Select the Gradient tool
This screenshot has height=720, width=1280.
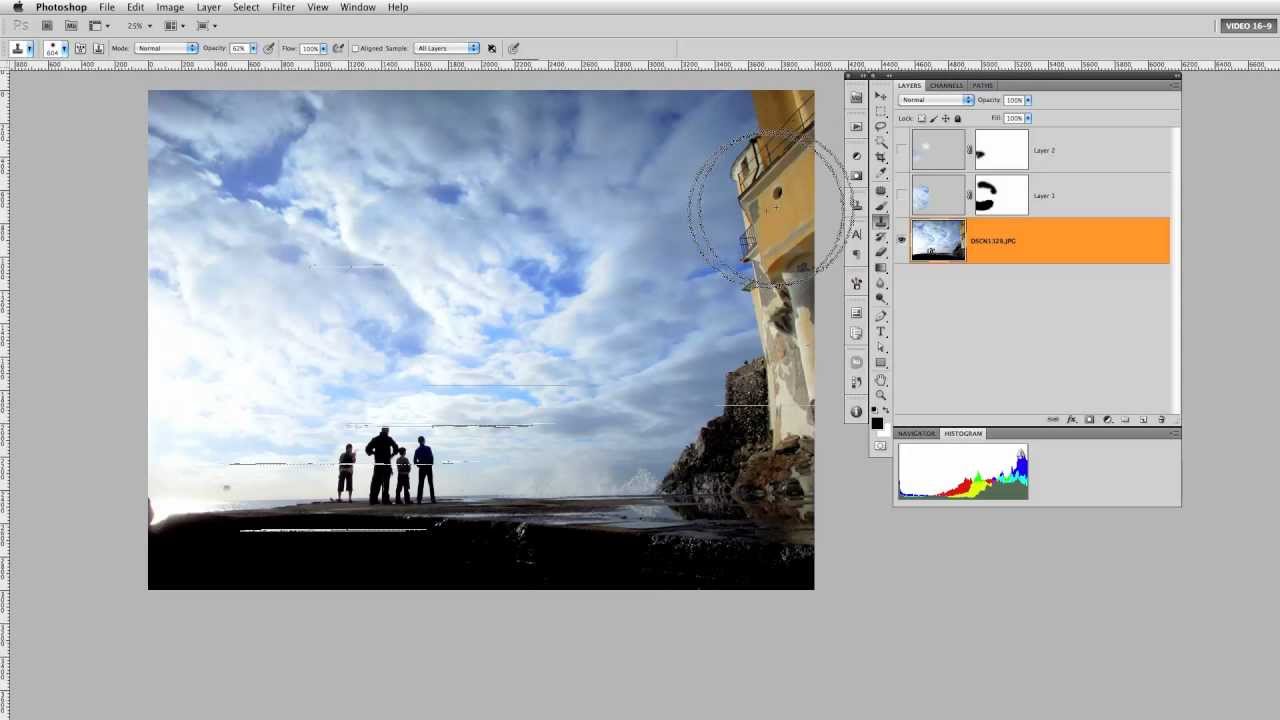[x=880, y=267]
